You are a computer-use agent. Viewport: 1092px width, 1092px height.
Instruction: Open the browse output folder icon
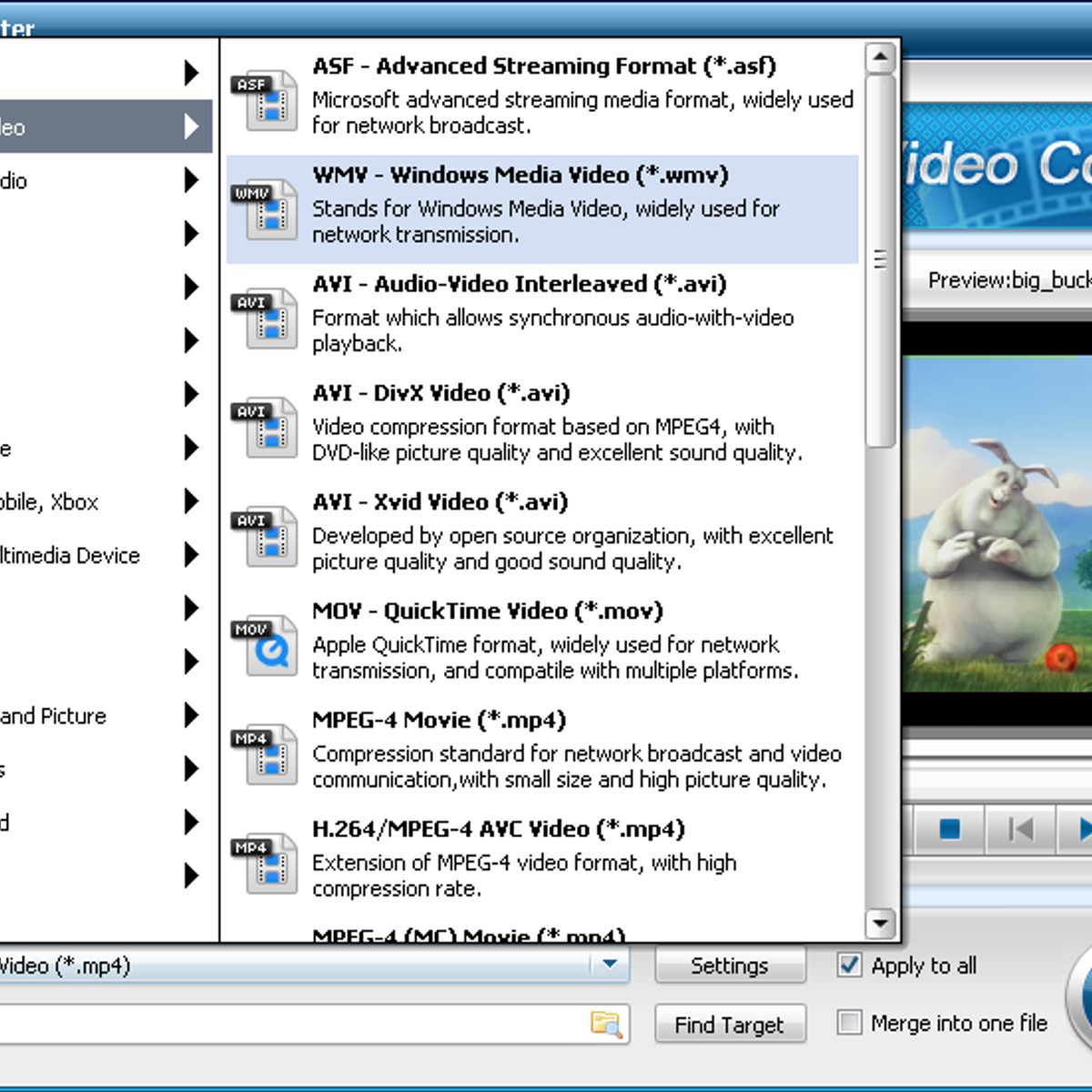click(606, 1024)
